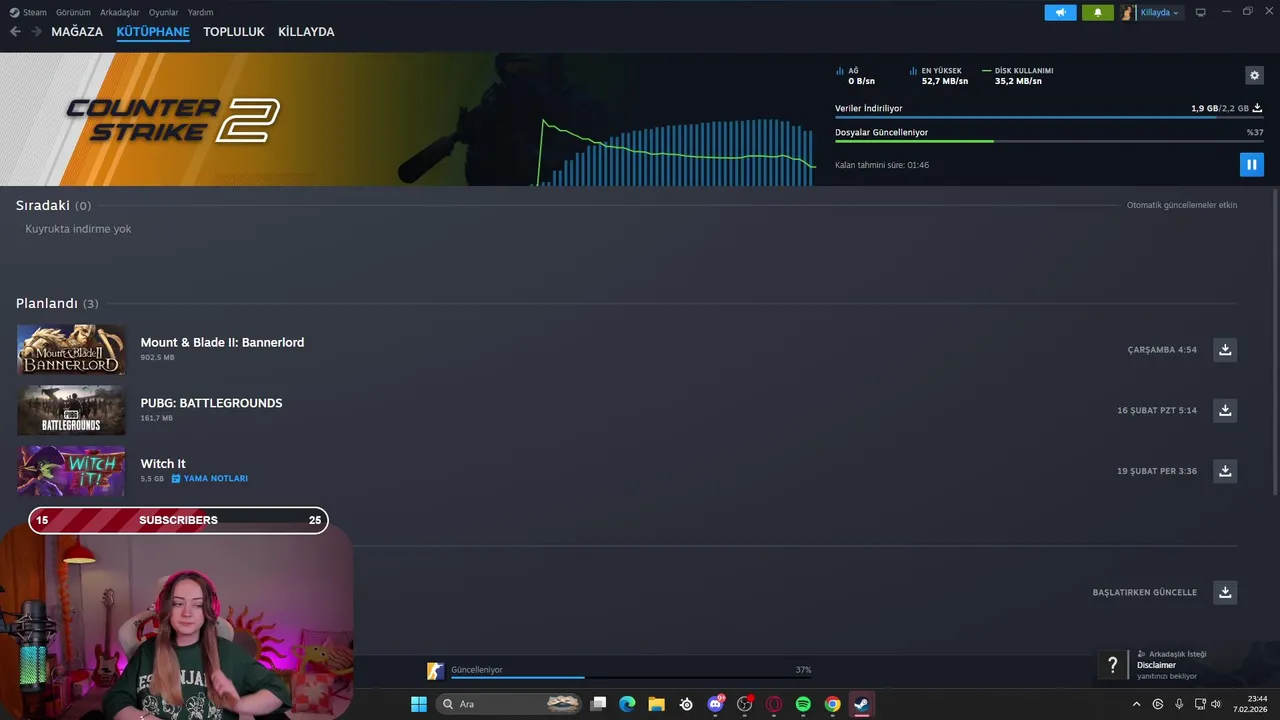
Task: Click the DİSK KULLANIMI 35,2 MB/sn stat
Action: [1018, 76]
